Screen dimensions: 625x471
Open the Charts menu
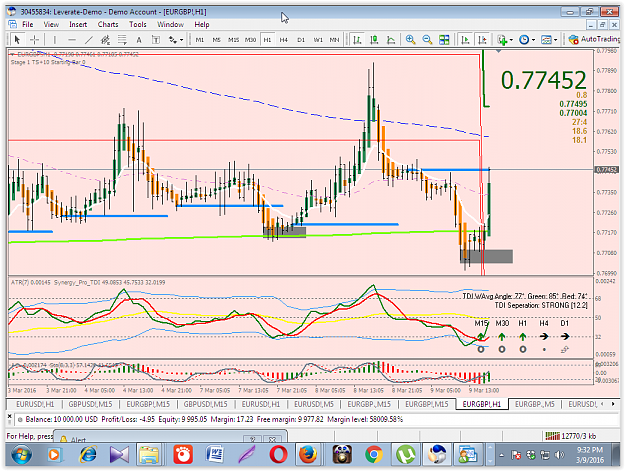point(108,24)
